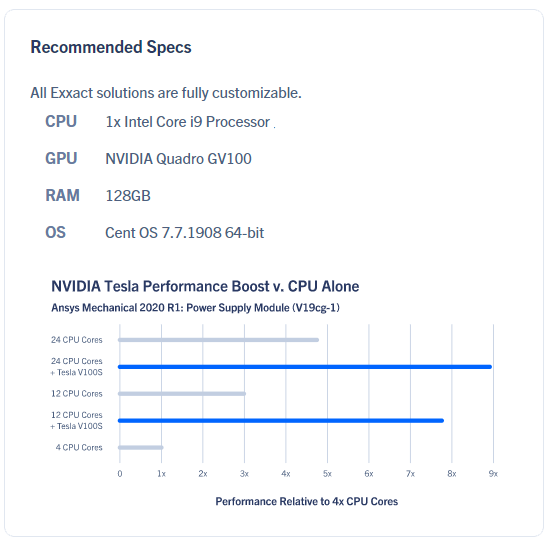Image resolution: width=547 pixels, height=547 pixels.
Task: Click the chart title NVIDIA Tesla Performance Boost
Action: pos(205,286)
